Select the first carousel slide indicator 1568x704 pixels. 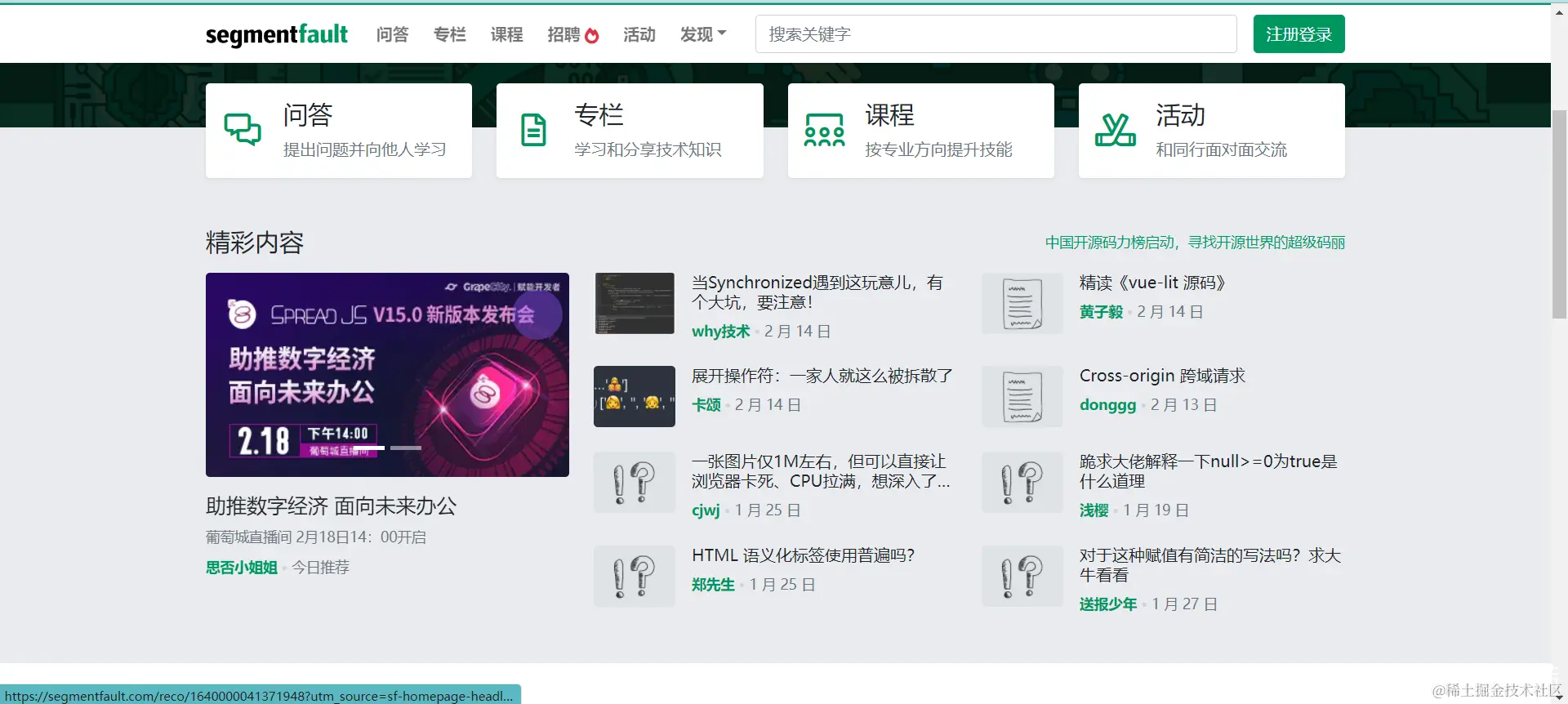369,448
